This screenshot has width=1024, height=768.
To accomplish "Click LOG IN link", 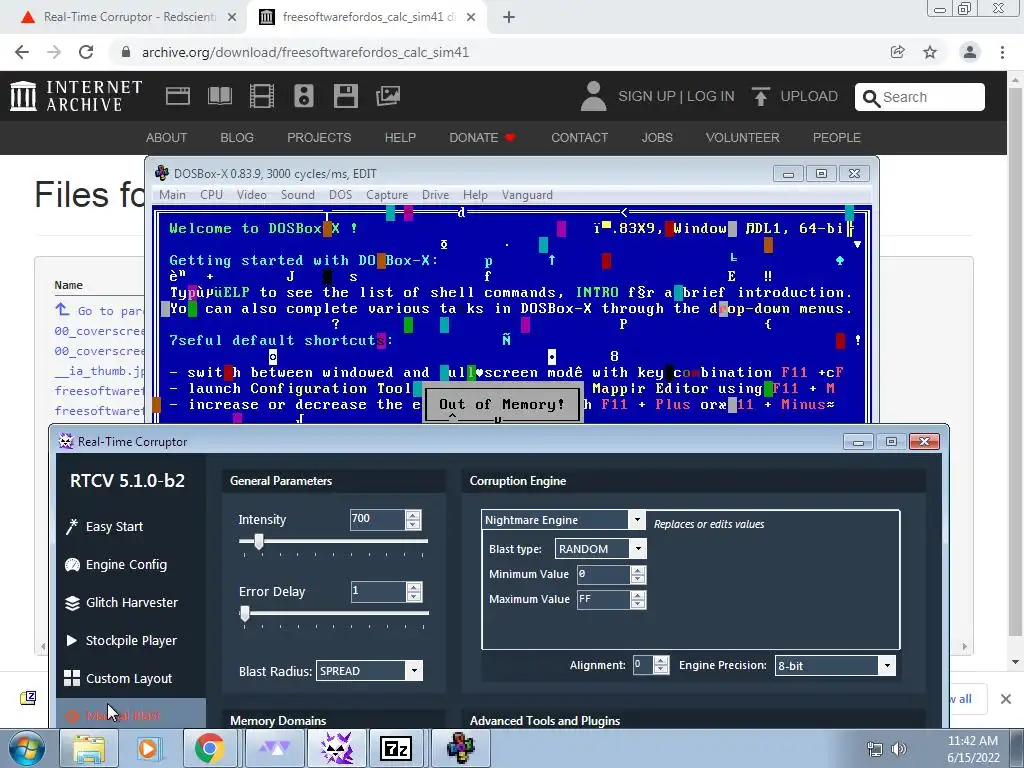I will (x=711, y=96).
